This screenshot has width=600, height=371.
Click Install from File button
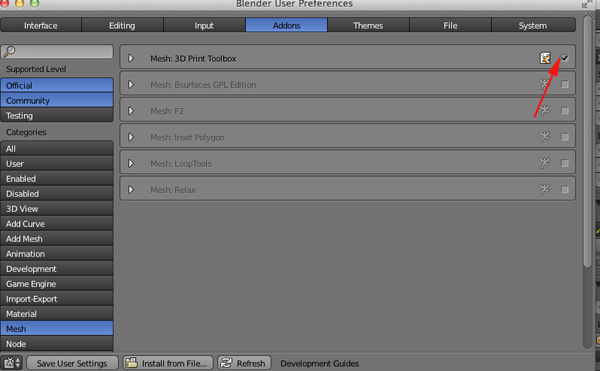pos(168,363)
